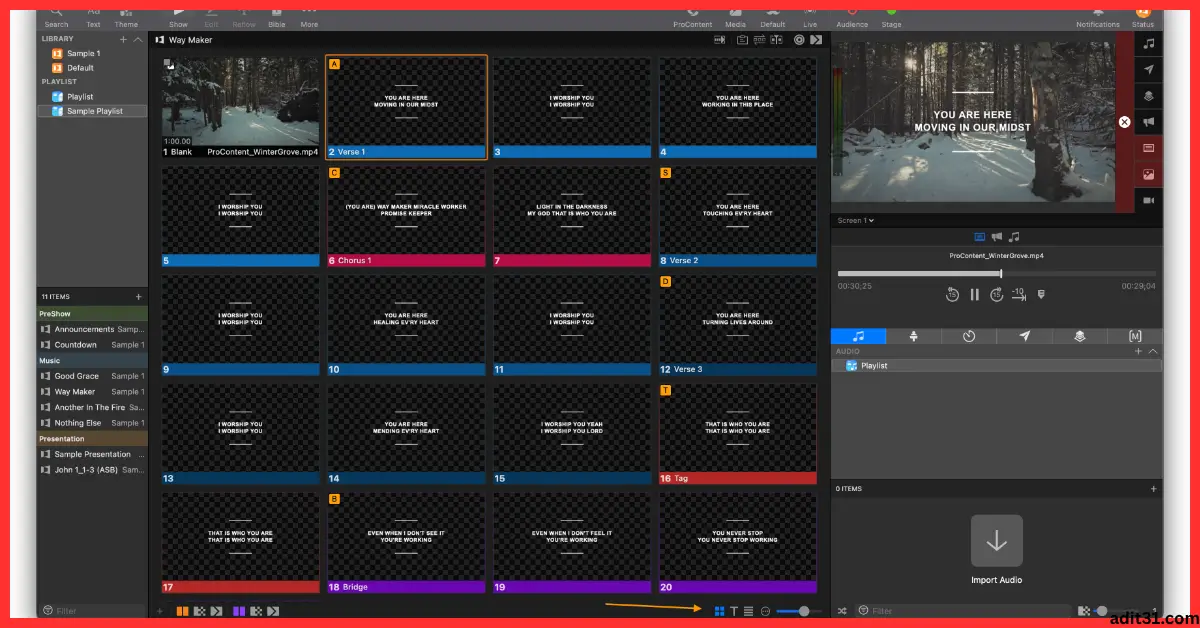The image size is (1200, 628).
Task: Clear audio layer music note icon
Action: pyautogui.click(x=1149, y=43)
